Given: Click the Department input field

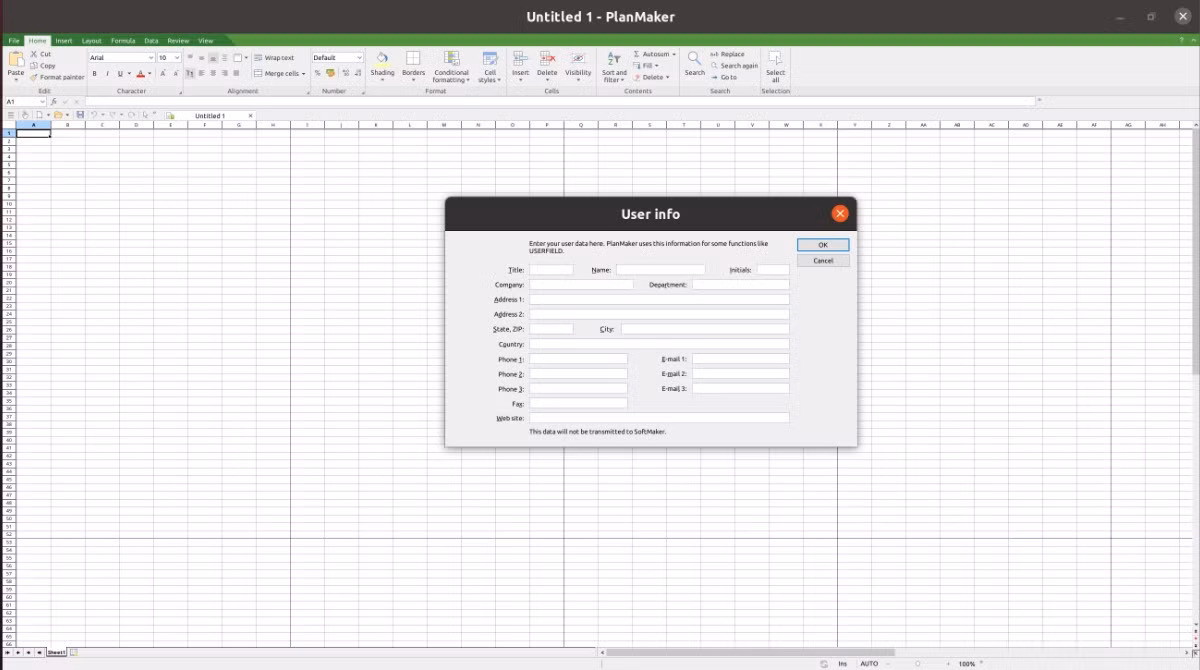Looking at the screenshot, I should coord(741,285).
